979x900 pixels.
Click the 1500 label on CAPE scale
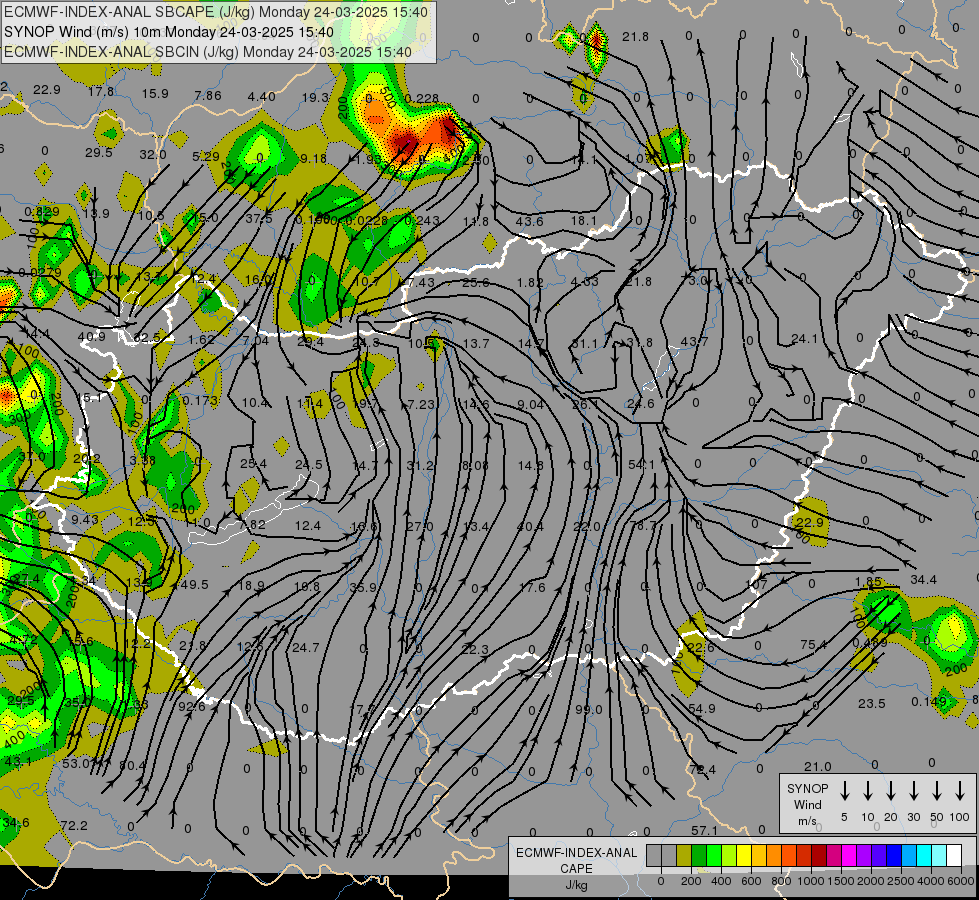[x=840, y=881]
